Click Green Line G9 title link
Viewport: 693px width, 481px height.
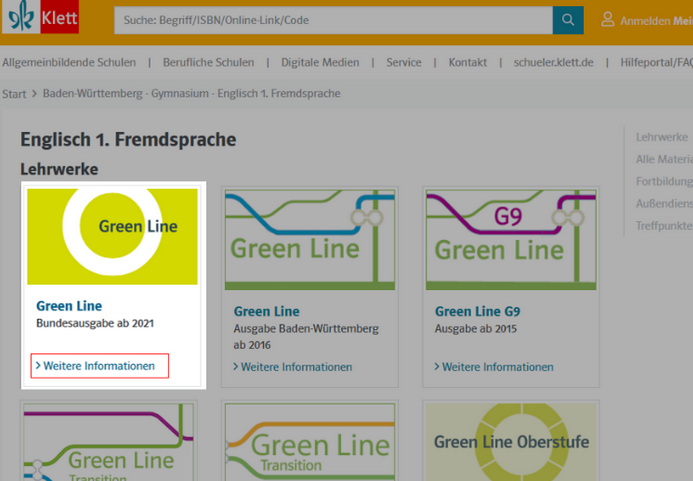click(479, 311)
